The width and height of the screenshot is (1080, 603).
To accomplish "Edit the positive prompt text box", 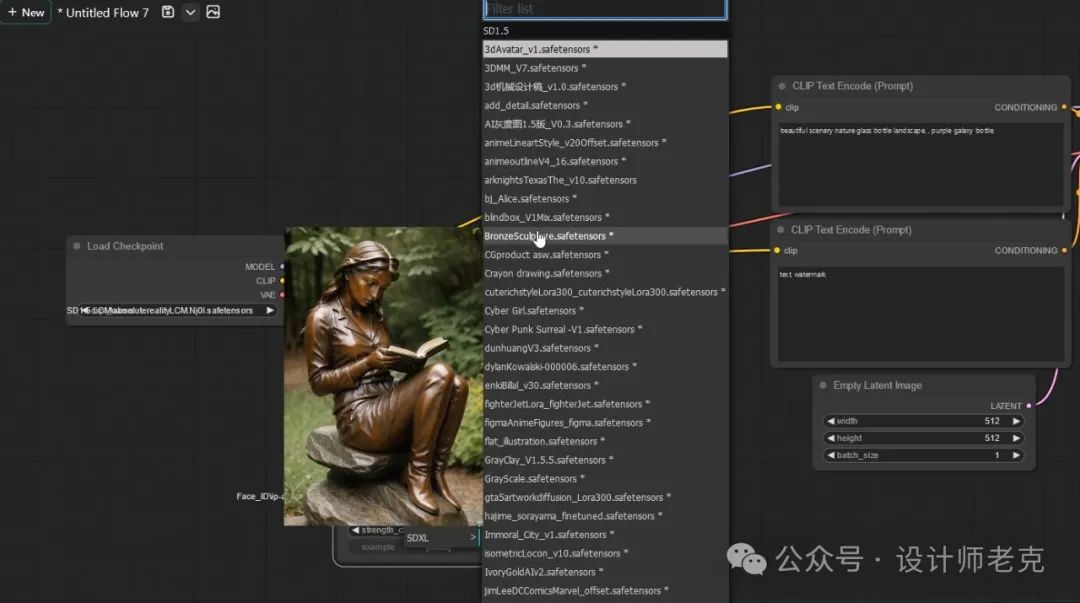I will click(x=920, y=163).
